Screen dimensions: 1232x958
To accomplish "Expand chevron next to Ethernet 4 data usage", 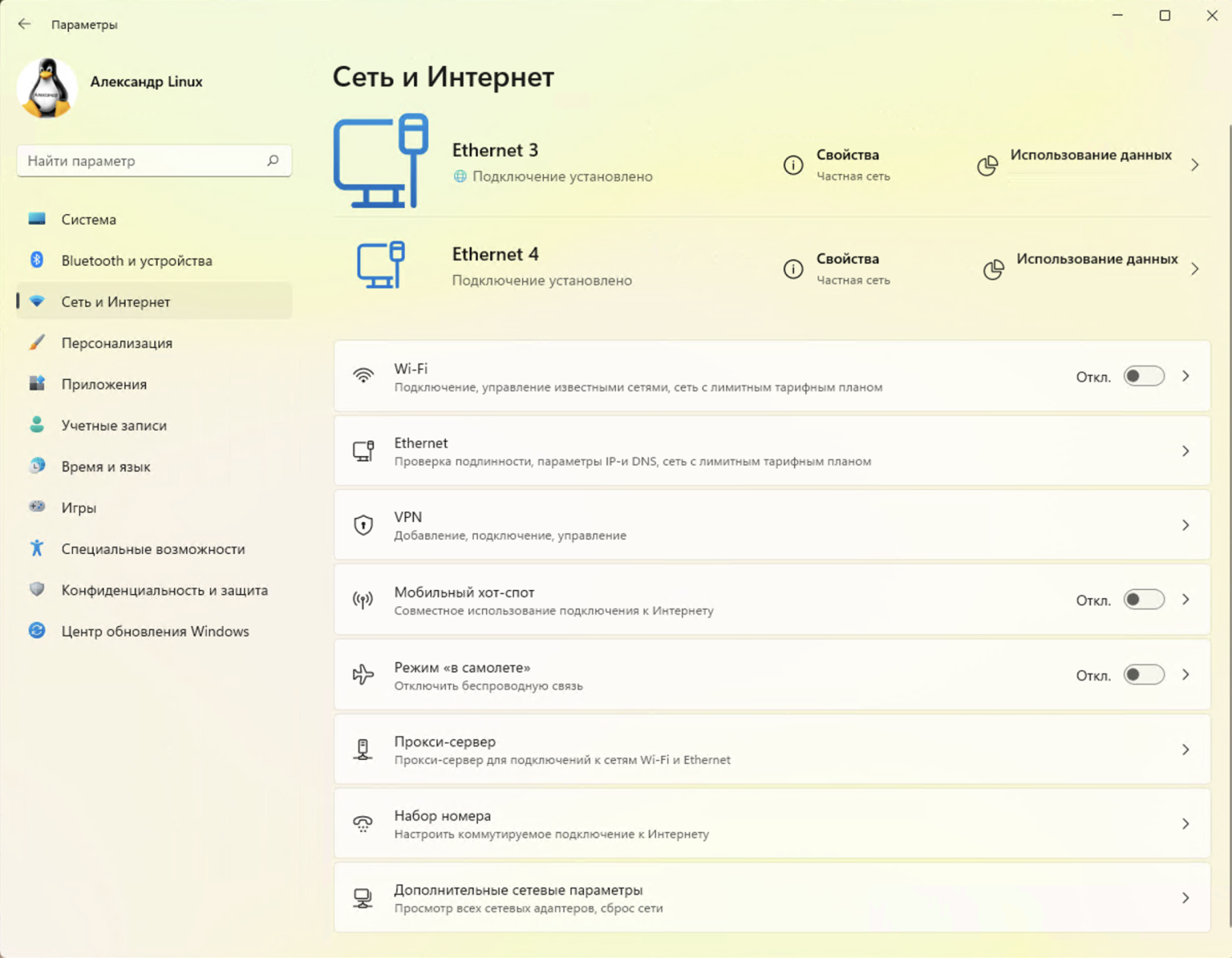I will coord(1195,269).
